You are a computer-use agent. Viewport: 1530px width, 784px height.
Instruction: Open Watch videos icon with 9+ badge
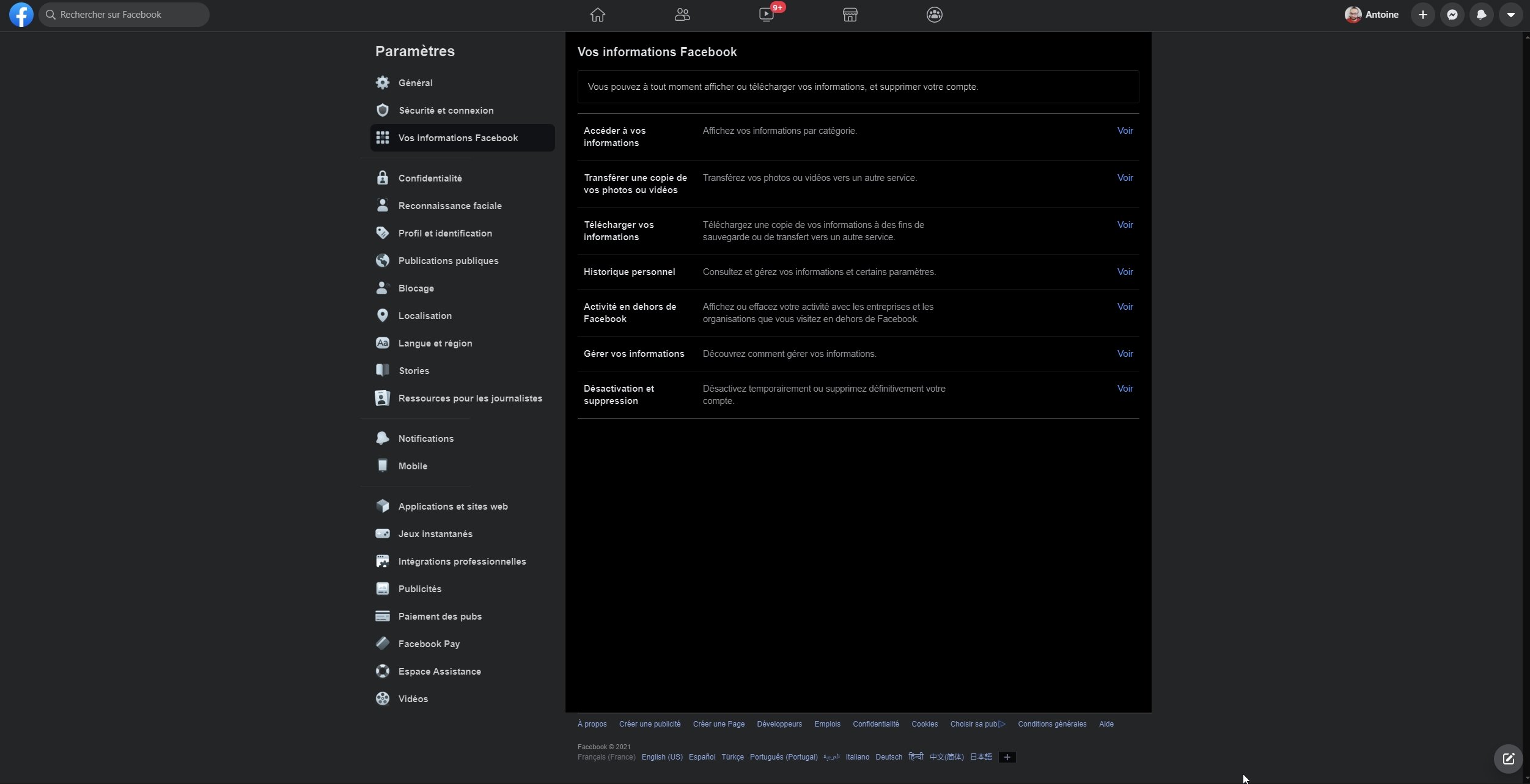pos(766,15)
